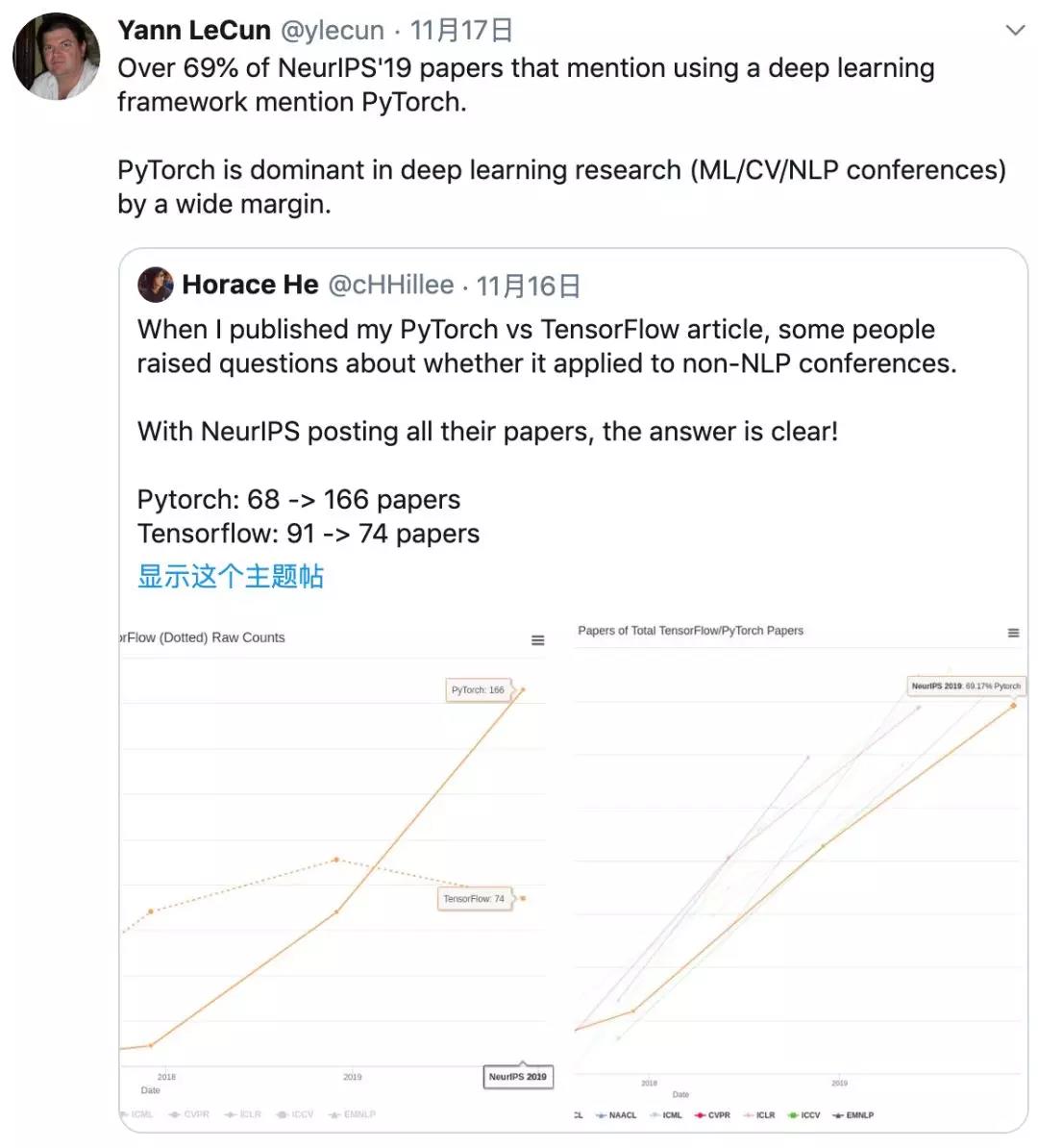The image size is (1038, 1148).
Task: Click the PyTorch: 166 data point
Action: click(x=523, y=689)
